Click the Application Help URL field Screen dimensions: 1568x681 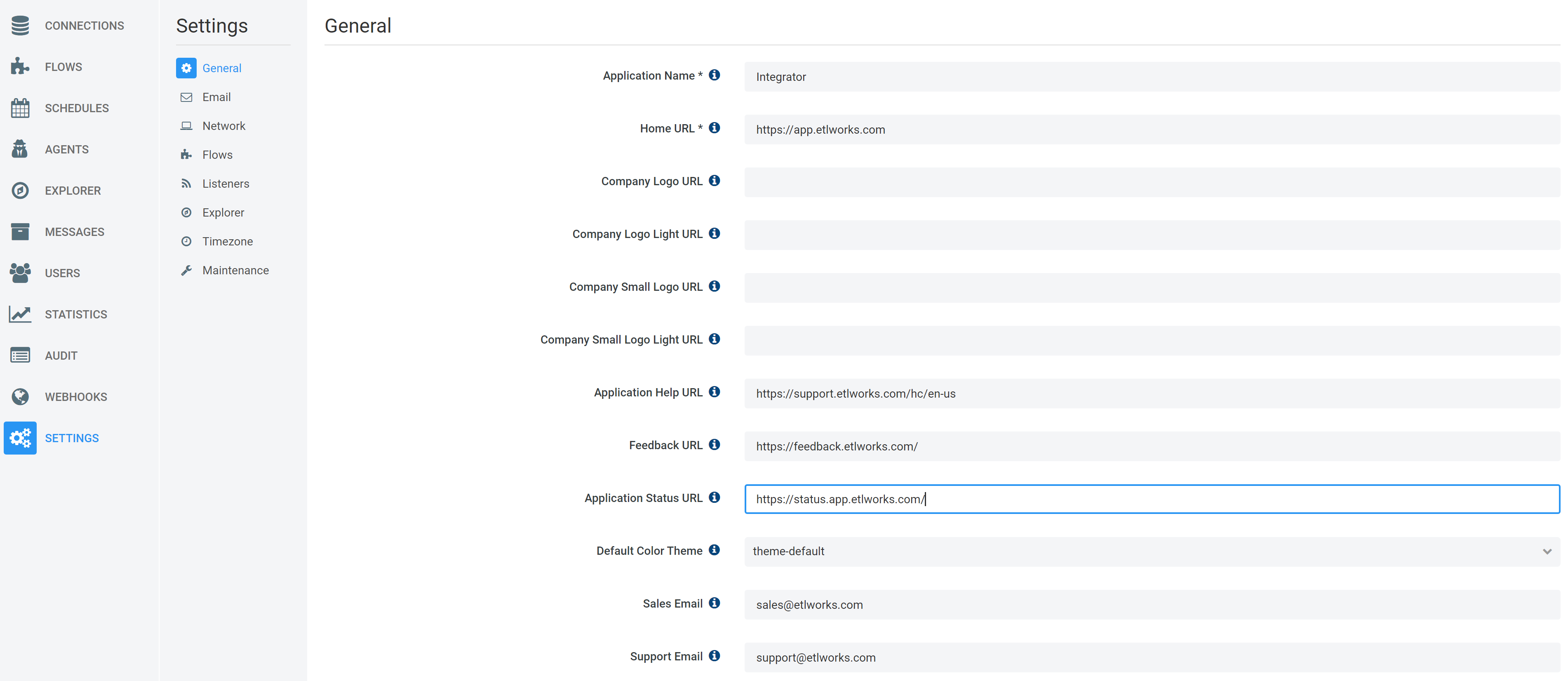coord(1152,394)
